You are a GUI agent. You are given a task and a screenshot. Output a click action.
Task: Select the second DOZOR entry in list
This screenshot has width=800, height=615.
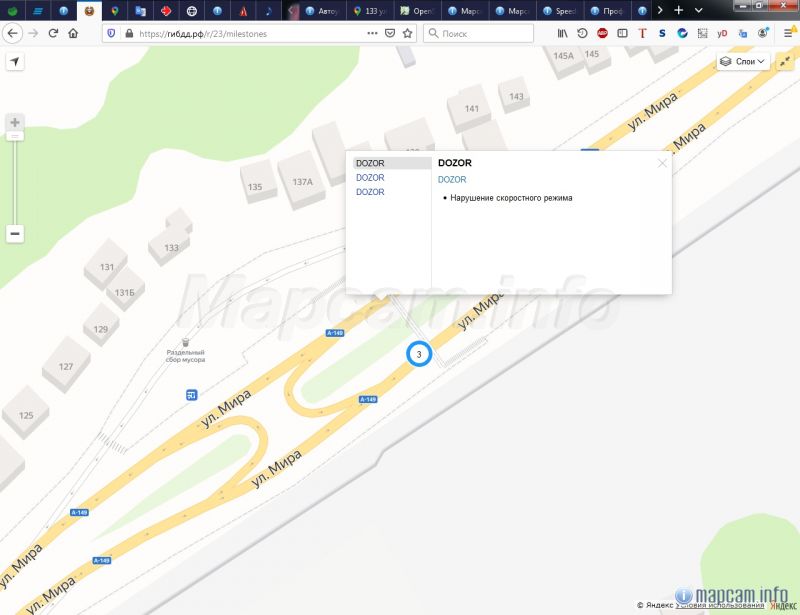370,177
